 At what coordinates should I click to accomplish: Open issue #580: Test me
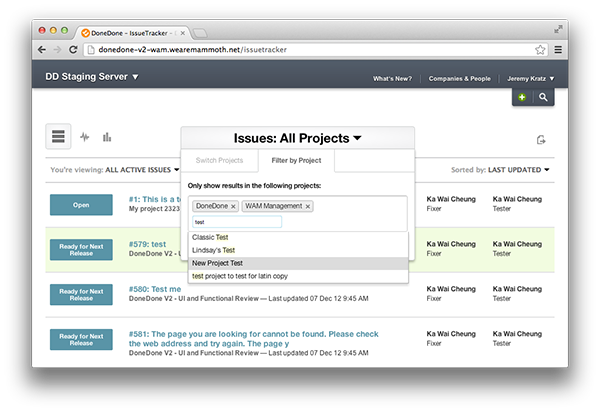(x=155, y=289)
